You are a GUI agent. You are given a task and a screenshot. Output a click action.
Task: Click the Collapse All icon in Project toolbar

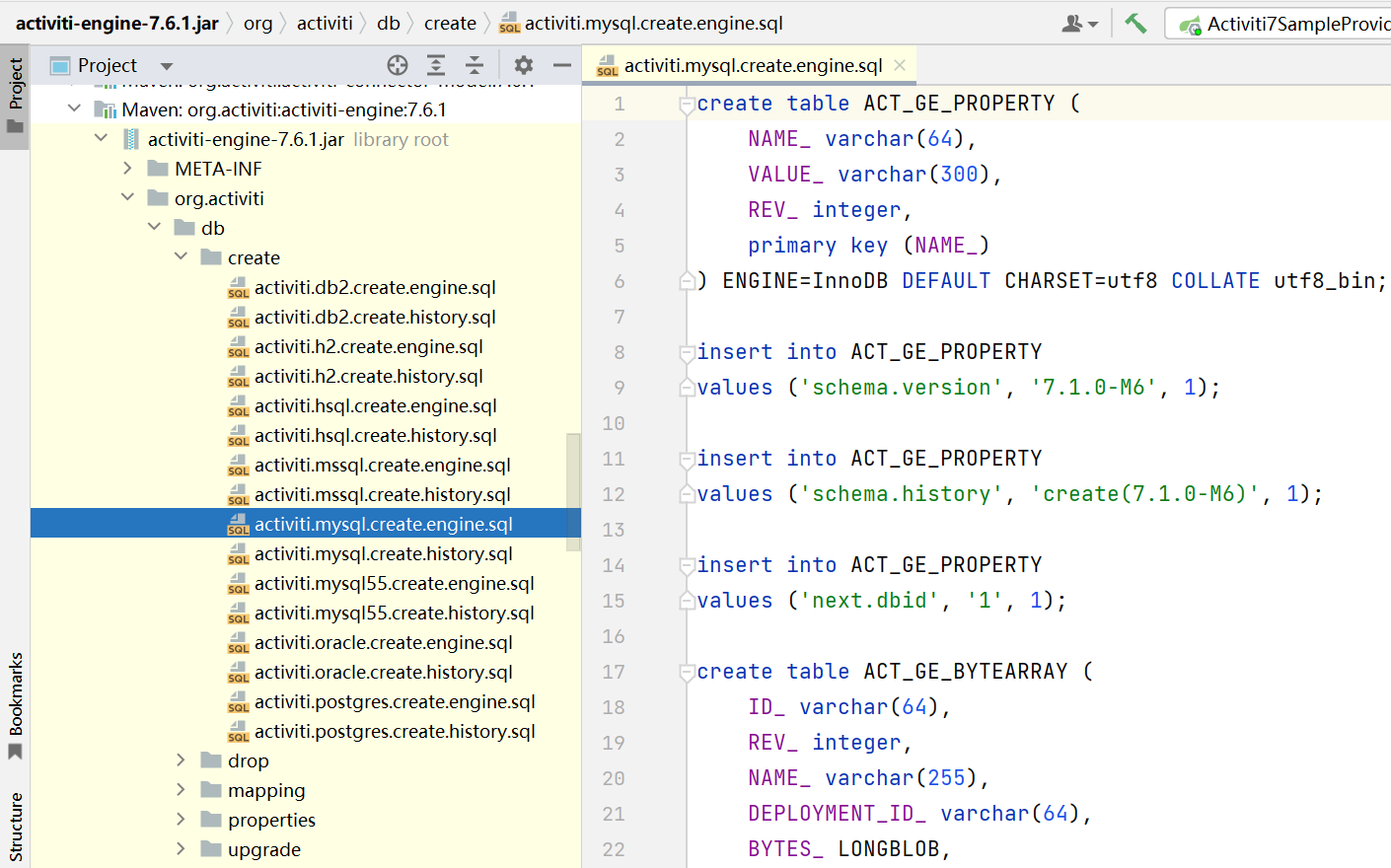click(x=475, y=65)
